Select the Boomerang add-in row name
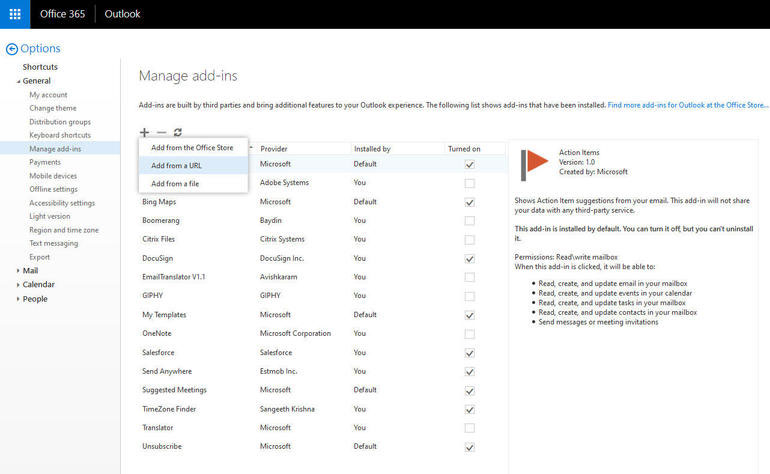 161,221
